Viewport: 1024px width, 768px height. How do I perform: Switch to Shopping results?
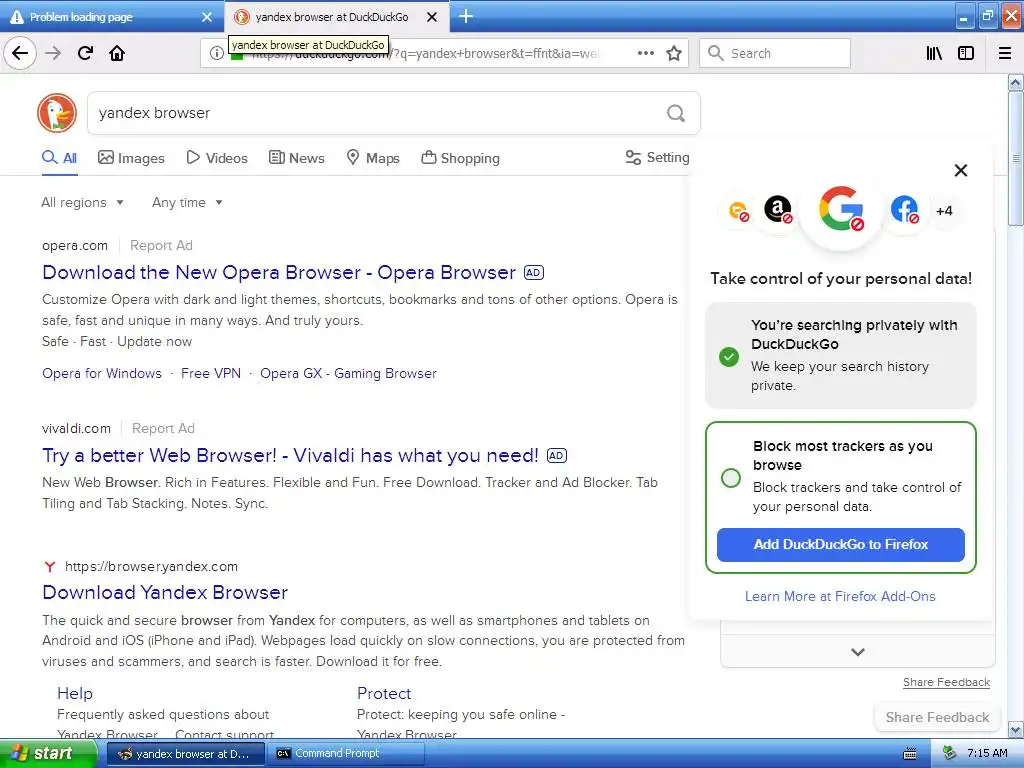[460, 158]
